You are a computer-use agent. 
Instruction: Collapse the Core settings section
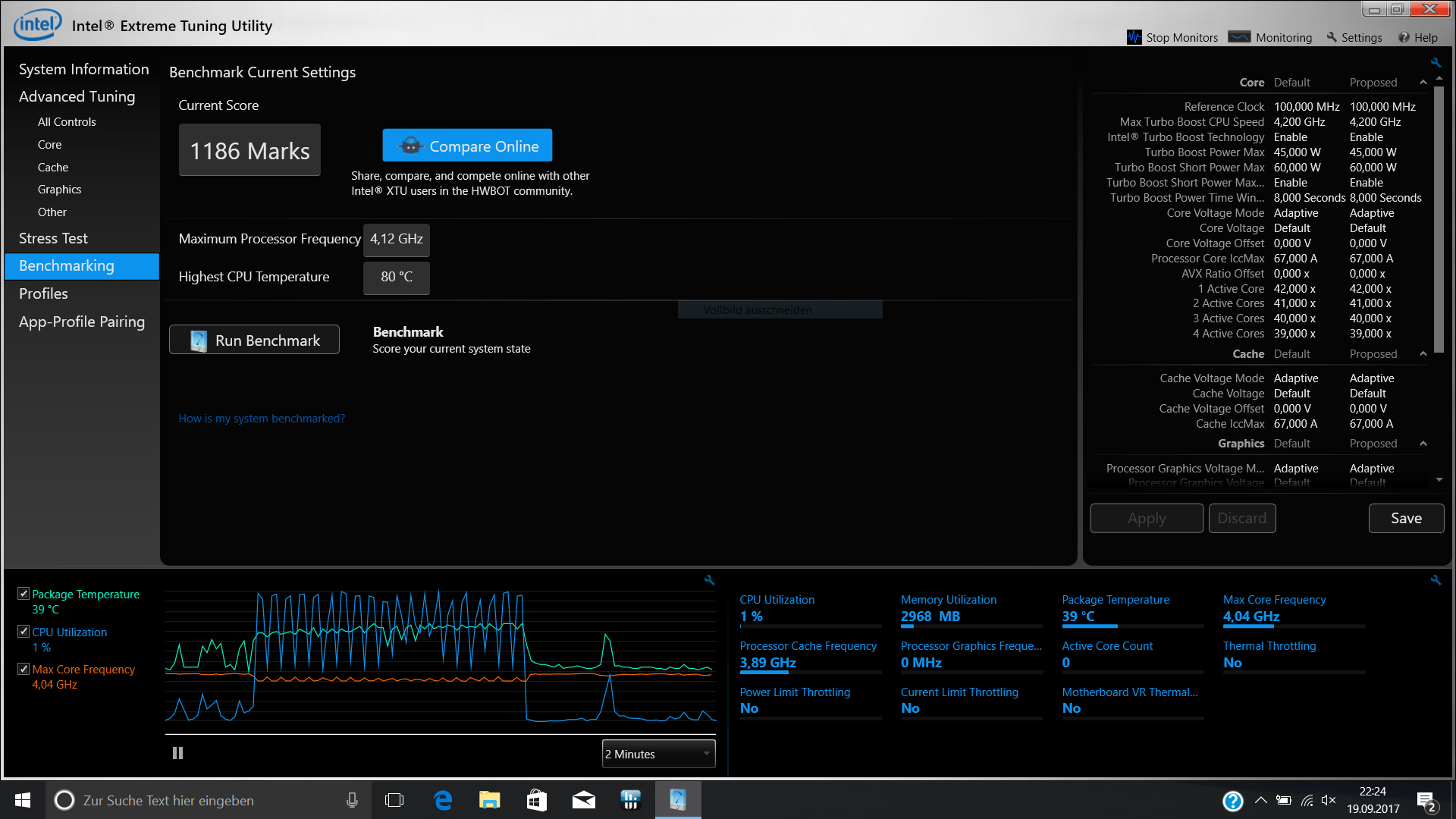click(1423, 83)
